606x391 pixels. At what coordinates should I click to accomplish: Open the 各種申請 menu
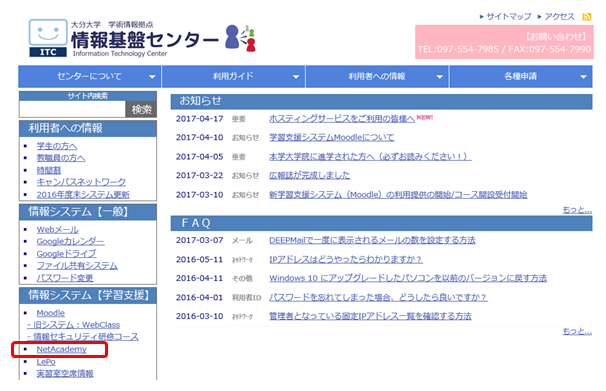point(521,76)
